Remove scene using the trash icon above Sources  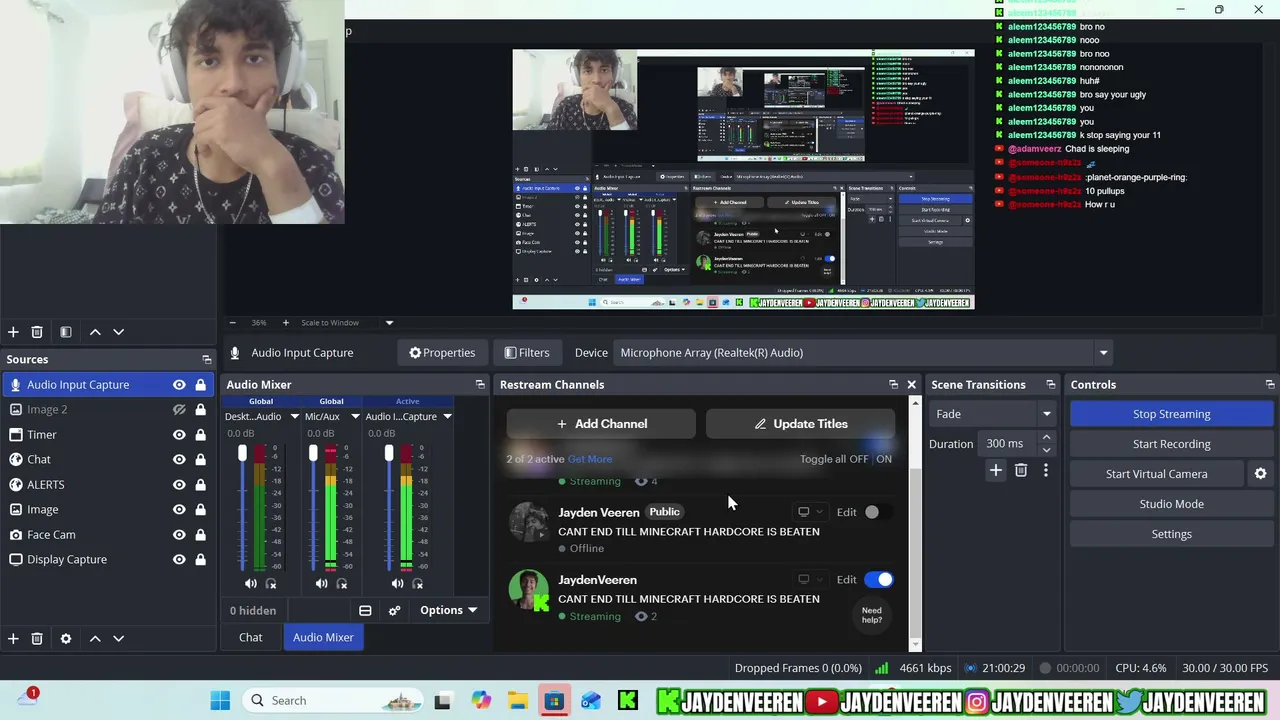pos(37,332)
